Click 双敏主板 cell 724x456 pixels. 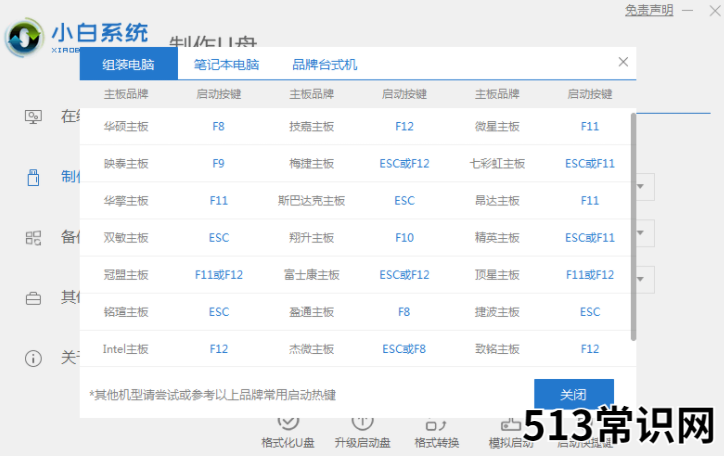126,238
